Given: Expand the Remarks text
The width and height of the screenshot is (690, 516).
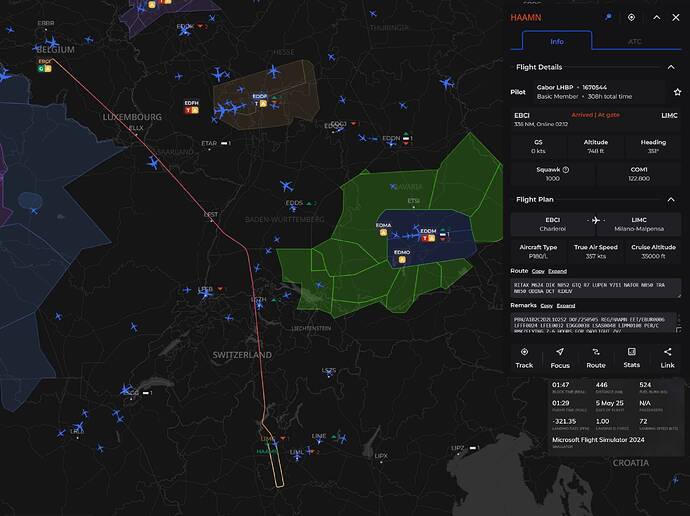Looking at the screenshot, I should [566, 306].
